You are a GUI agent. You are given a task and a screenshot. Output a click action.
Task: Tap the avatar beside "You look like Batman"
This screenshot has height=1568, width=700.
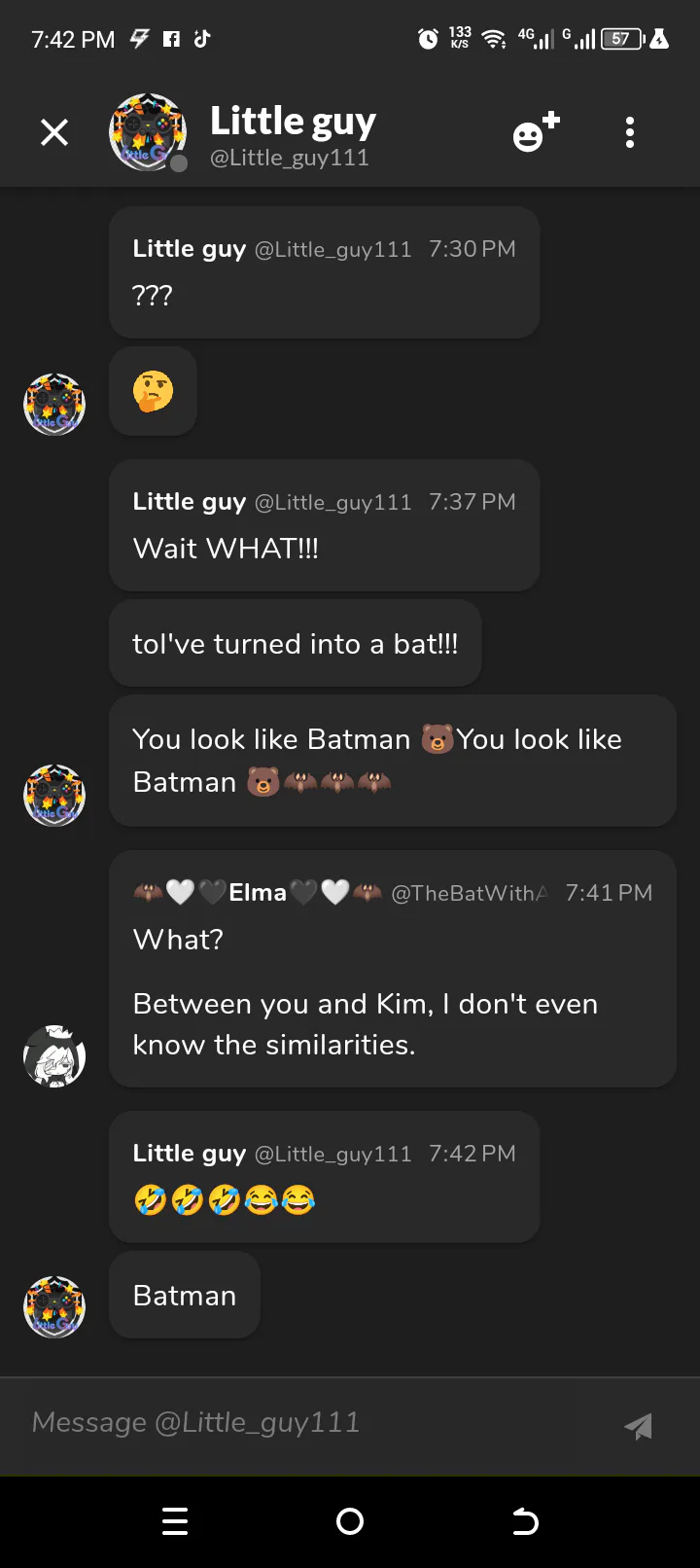tap(54, 795)
